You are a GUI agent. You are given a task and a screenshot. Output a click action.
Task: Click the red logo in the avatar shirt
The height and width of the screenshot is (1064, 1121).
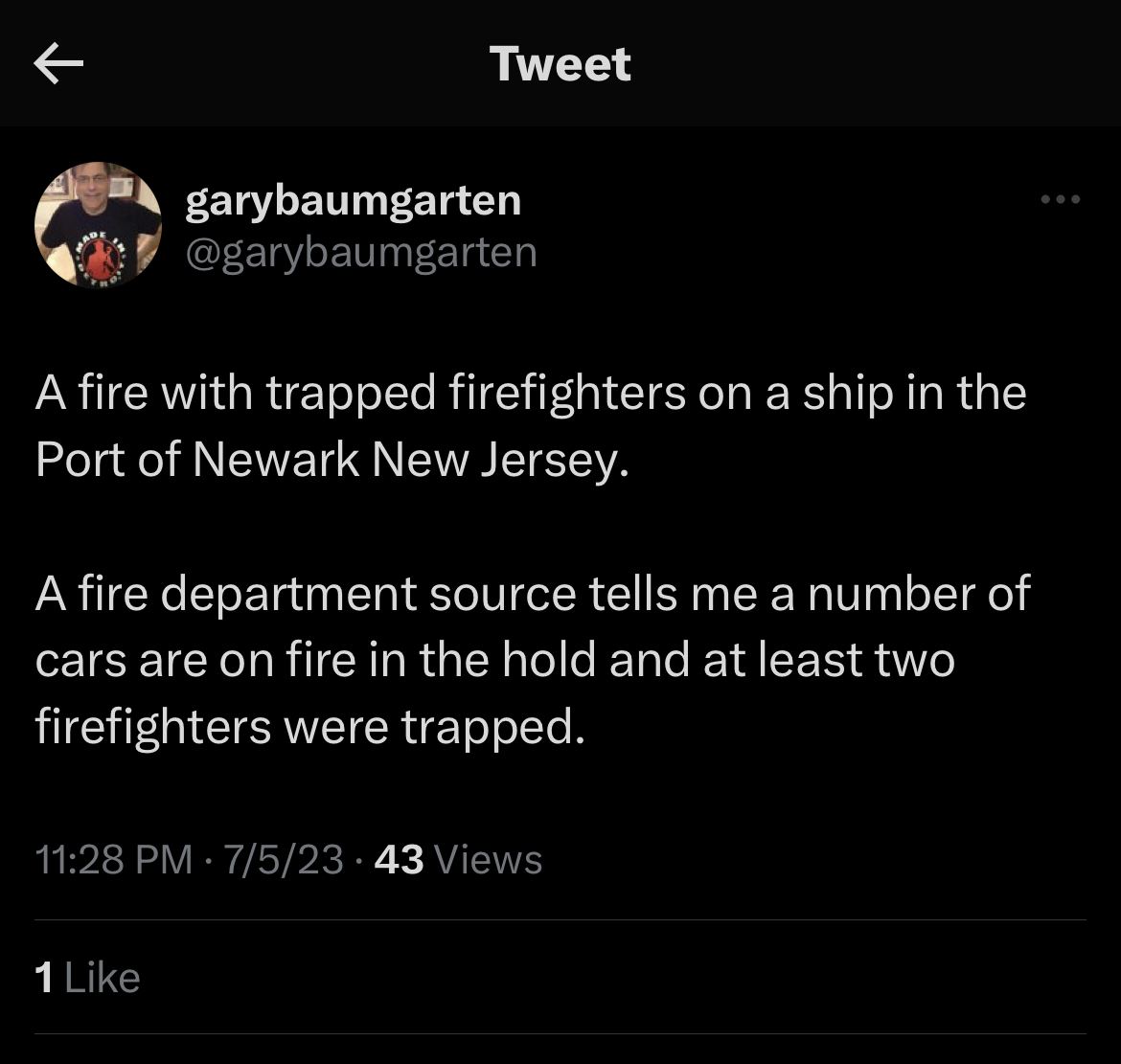[x=96, y=256]
